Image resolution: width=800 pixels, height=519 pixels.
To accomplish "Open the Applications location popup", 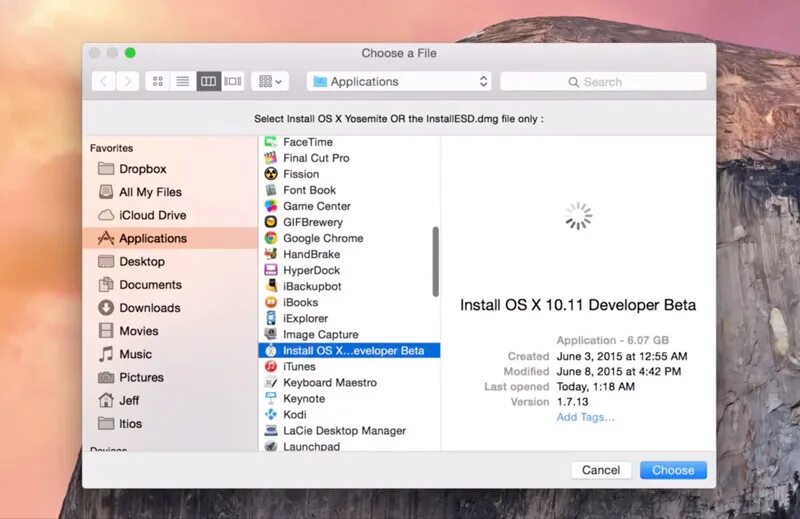I will point(399,82).
